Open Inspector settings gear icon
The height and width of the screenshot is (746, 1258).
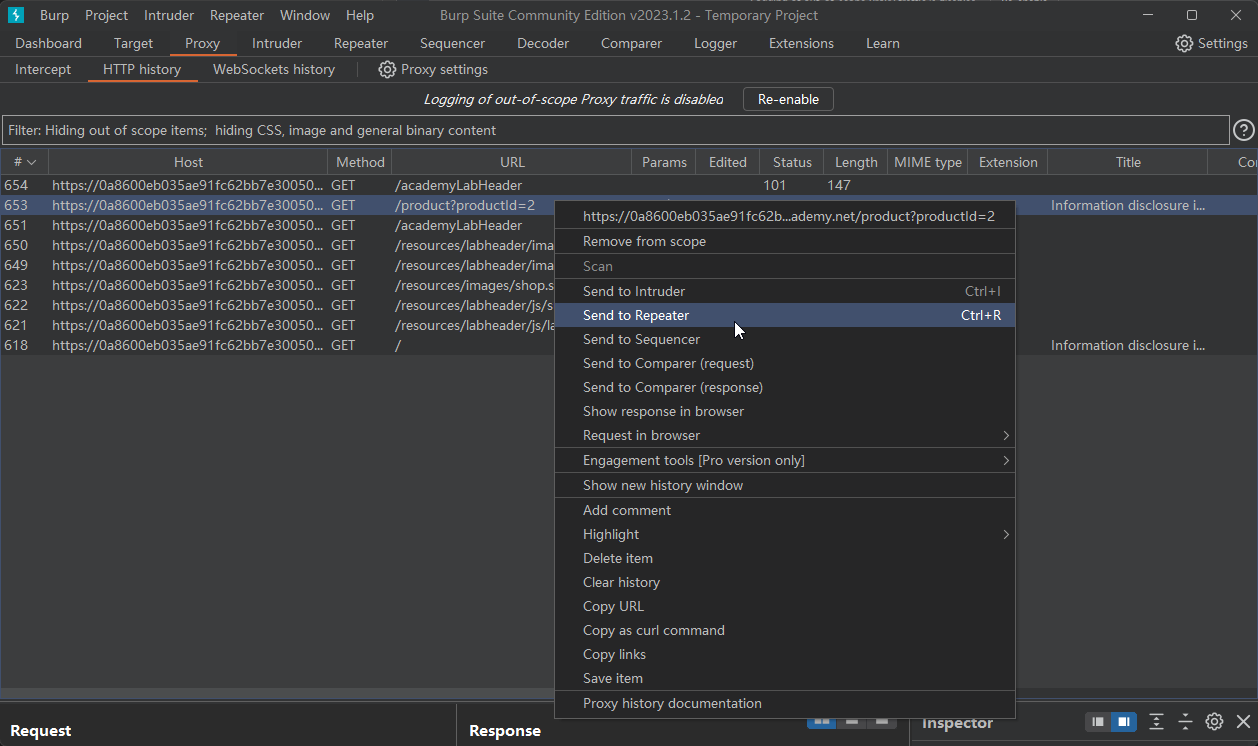point(1214,722)
